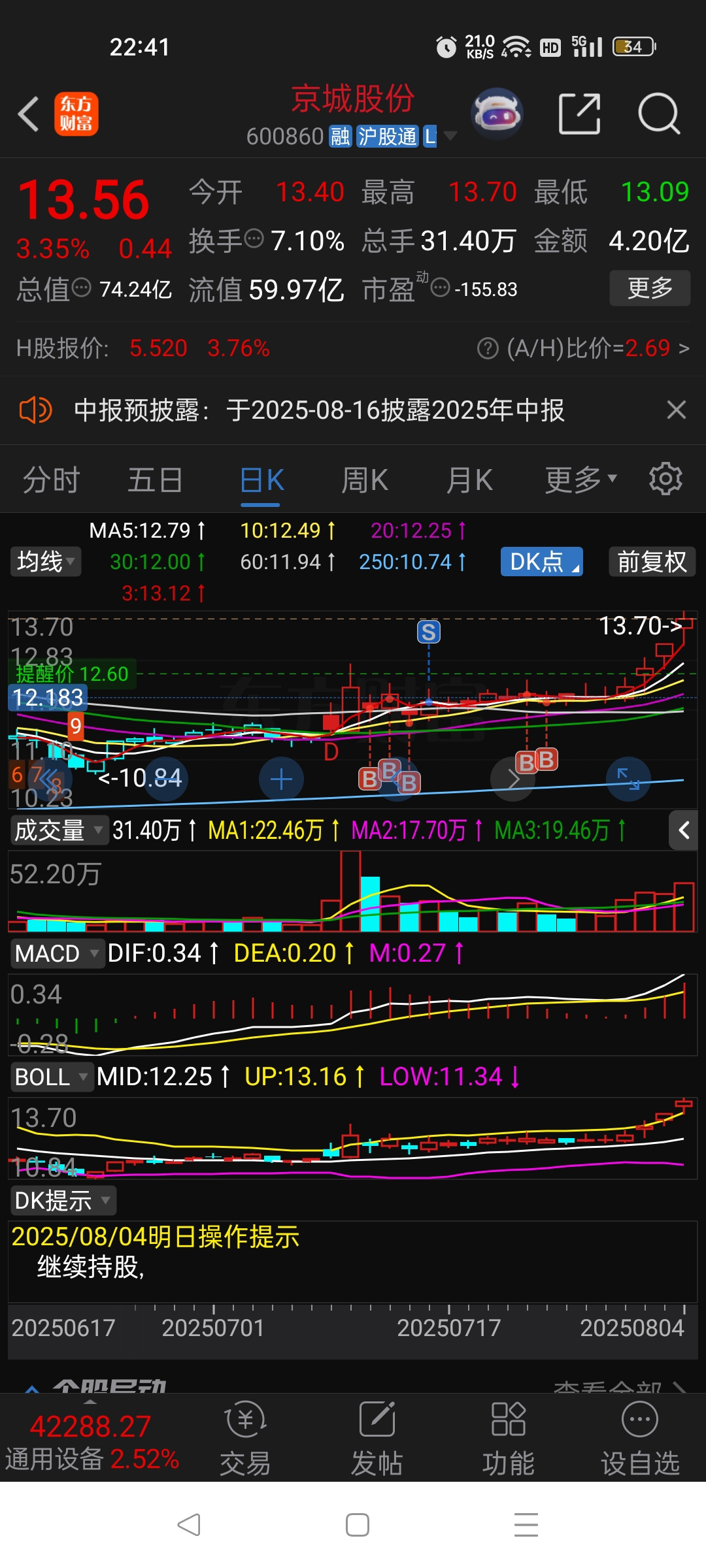Tap Android home navigation button

[357, 1525]
